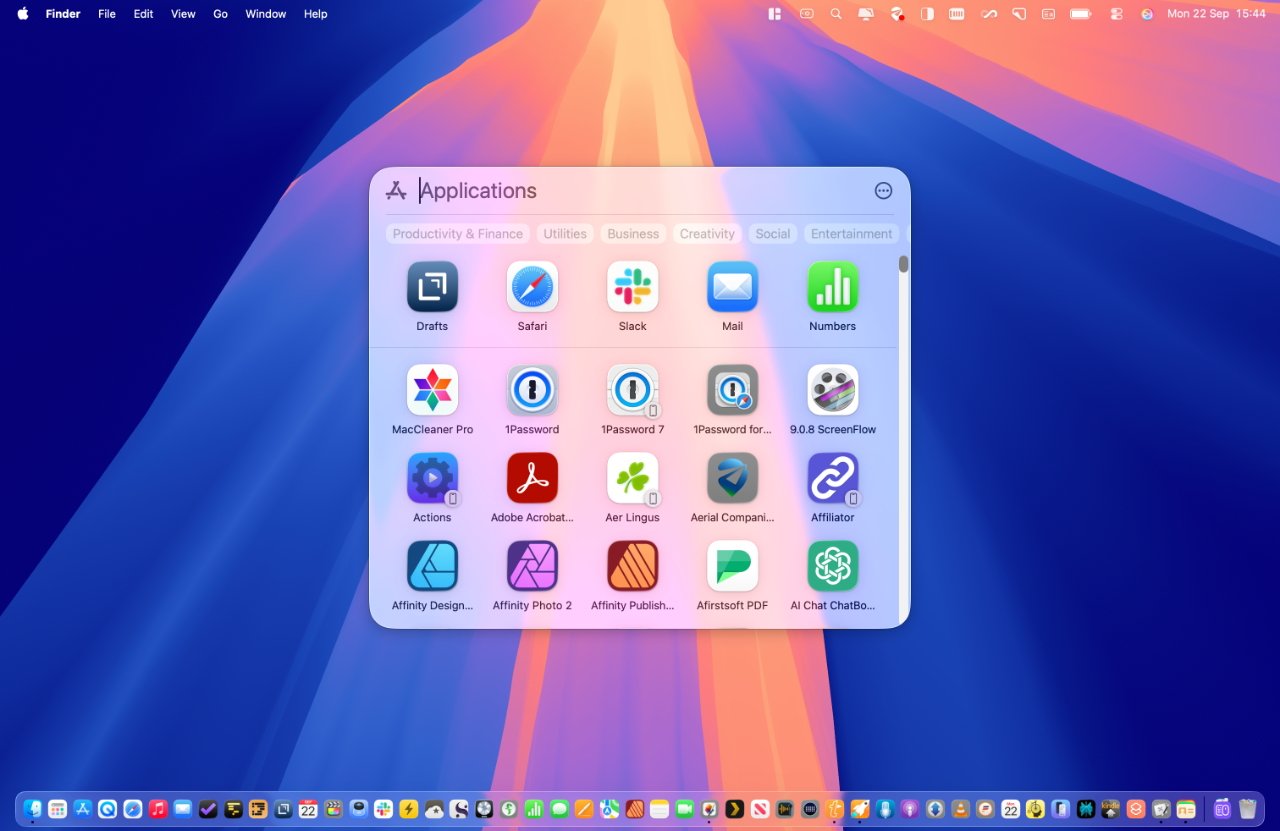Open the ellipsis options menu

[883, 190]
